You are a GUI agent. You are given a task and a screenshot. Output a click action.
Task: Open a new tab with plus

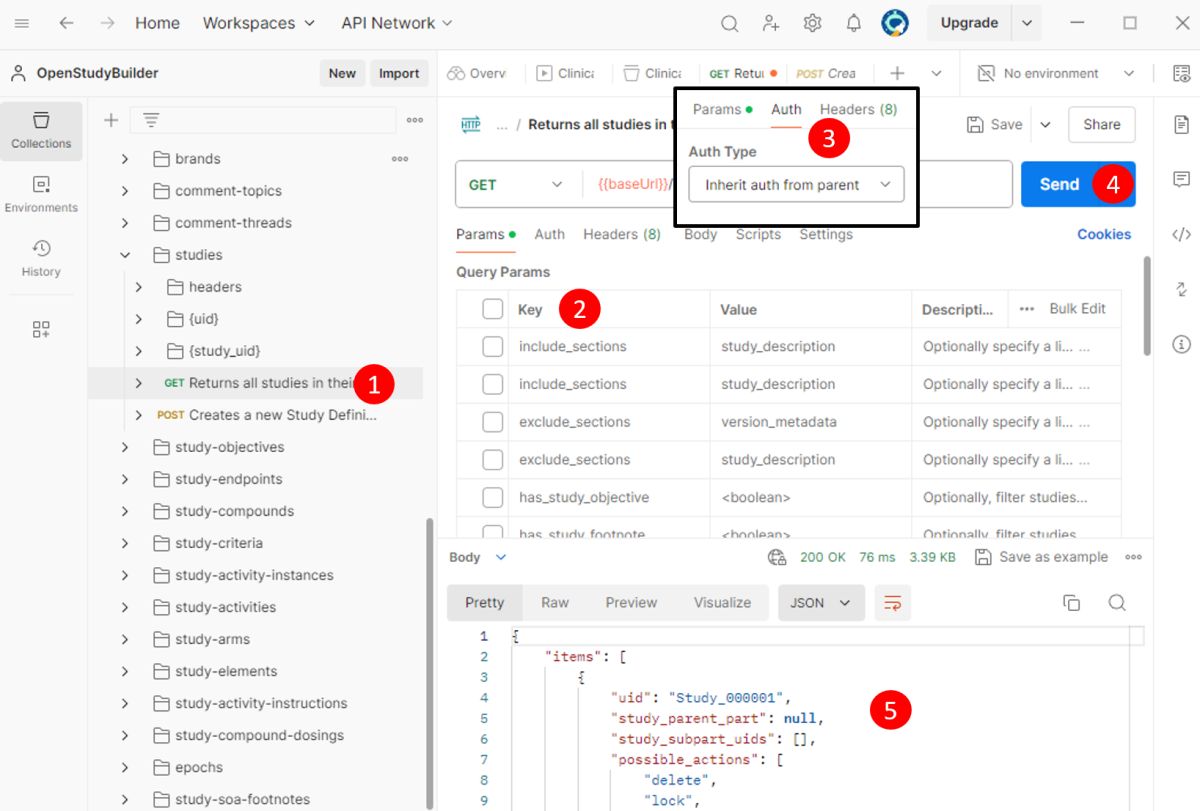(x=897, y=73)
